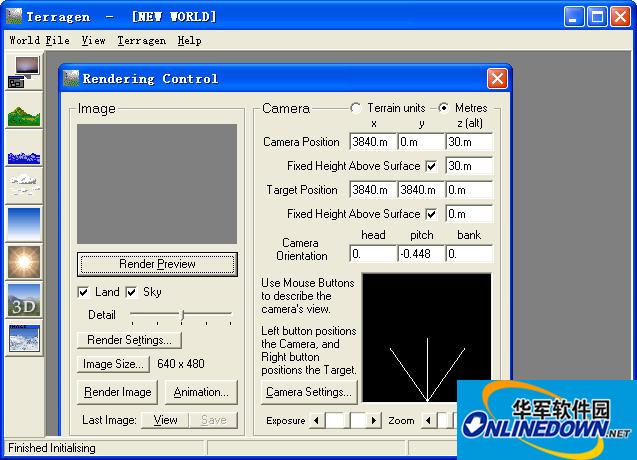Close the Rendering Control window
Viewport: 637px width, 460px height.
click(497, 78)
